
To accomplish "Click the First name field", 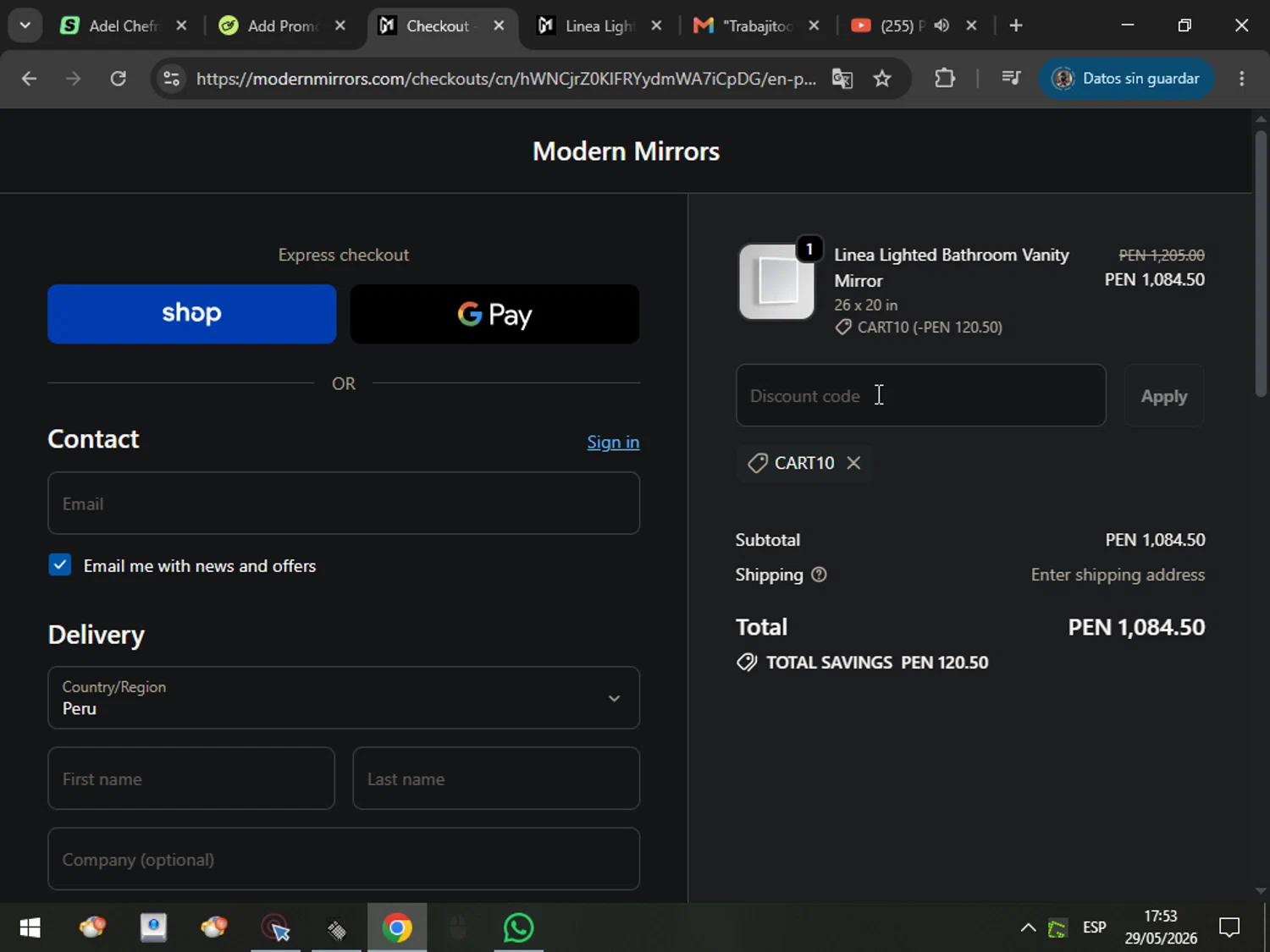I will pyautogui.click(x=191, y=779).
